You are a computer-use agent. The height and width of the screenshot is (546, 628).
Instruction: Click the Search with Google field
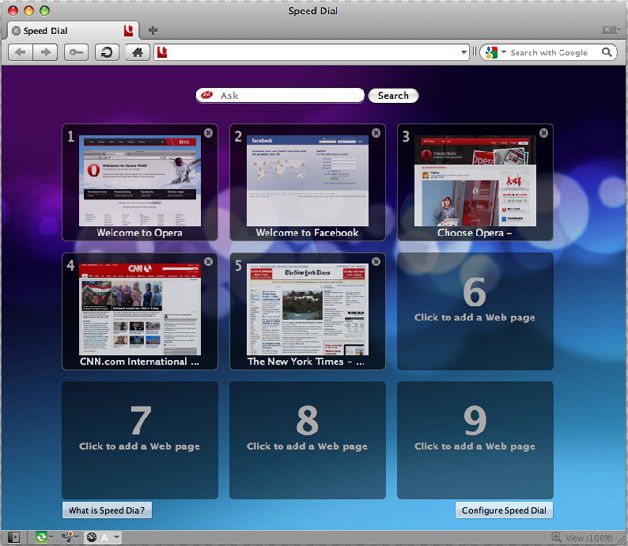[x=549, y=52]
